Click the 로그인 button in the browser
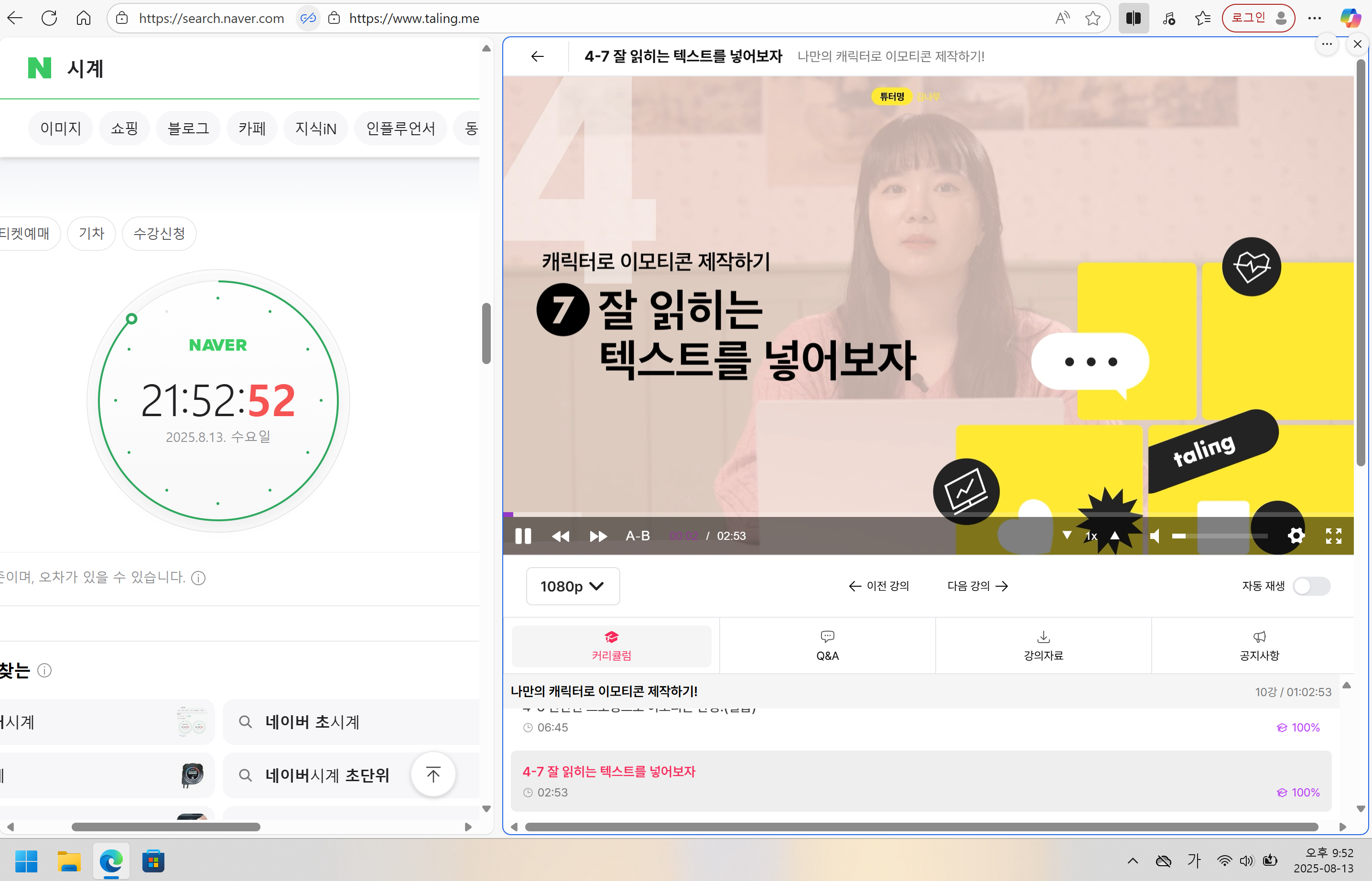Screen dimensions: 1372x881 [x=1258, y=18]
